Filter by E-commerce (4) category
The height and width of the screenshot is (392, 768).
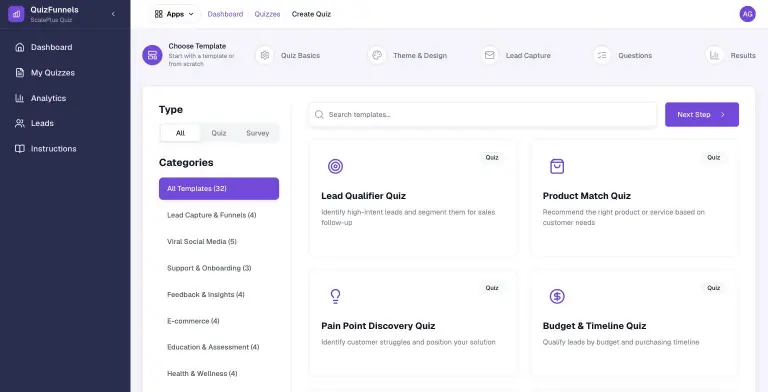[x=219, y=321]
